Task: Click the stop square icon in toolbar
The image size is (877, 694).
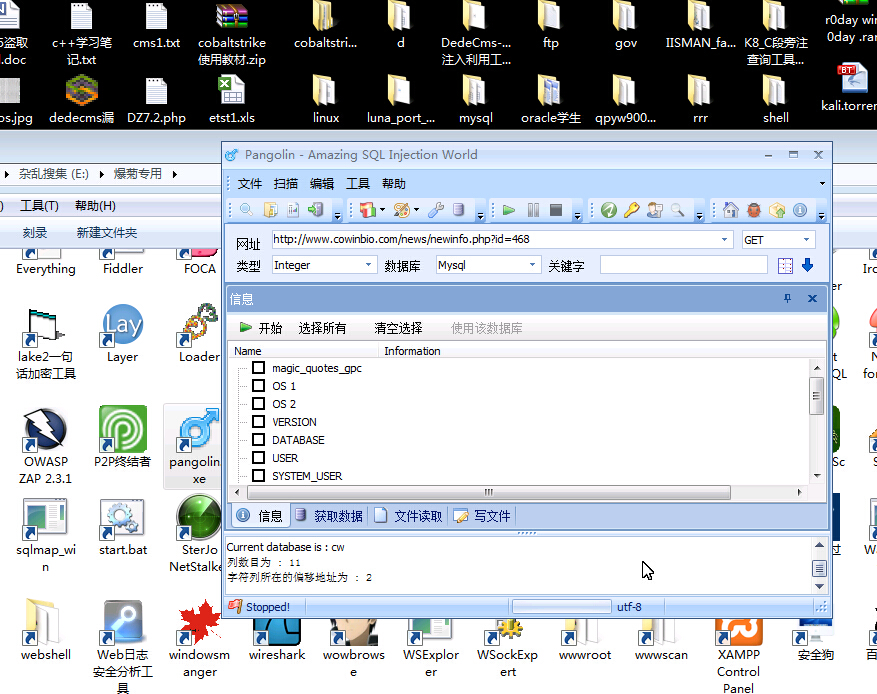Action: 556,210
